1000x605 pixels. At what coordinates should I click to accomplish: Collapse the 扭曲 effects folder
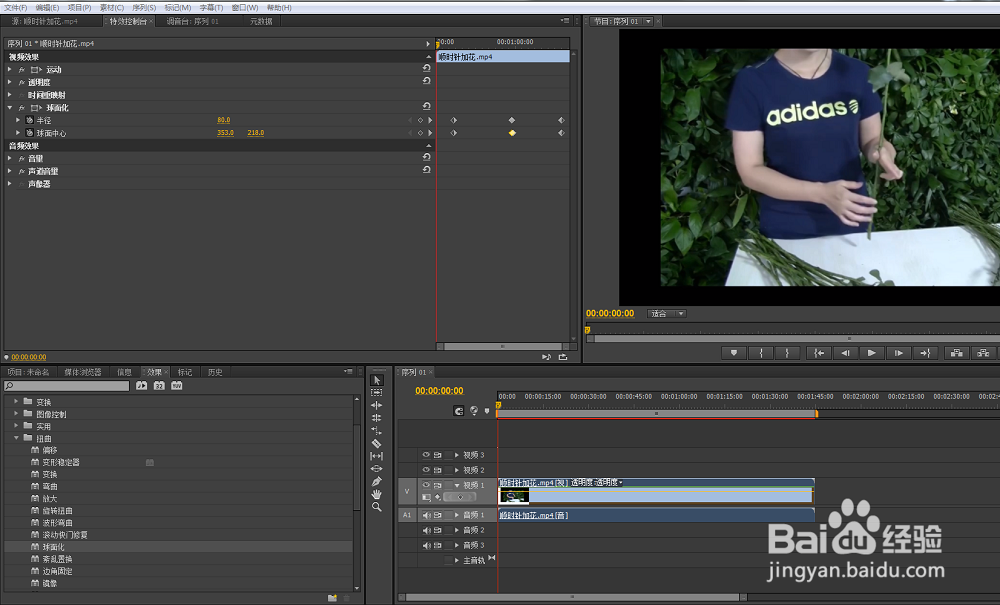16,438
